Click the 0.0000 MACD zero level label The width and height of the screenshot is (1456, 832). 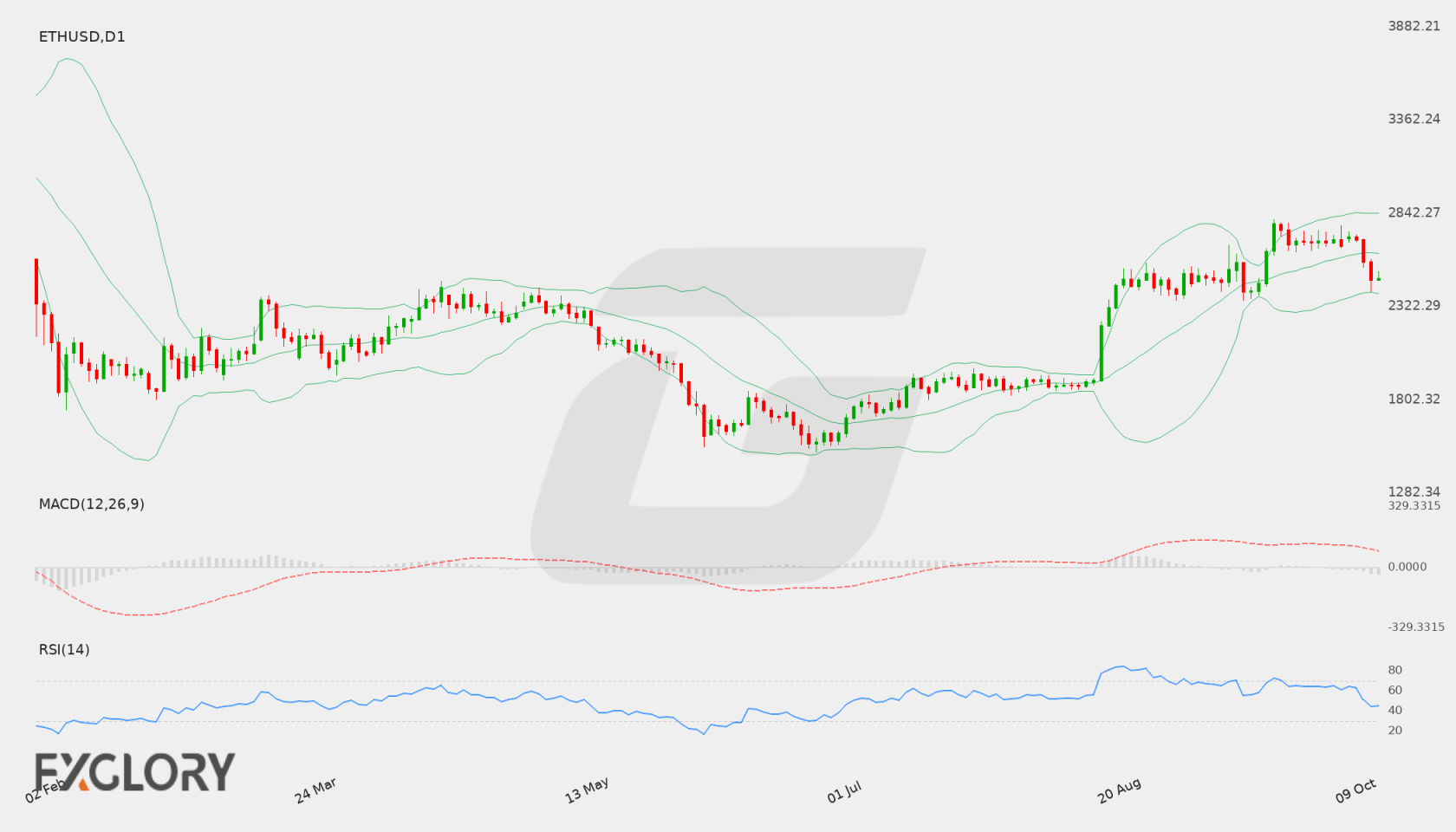click(1407, 566)
